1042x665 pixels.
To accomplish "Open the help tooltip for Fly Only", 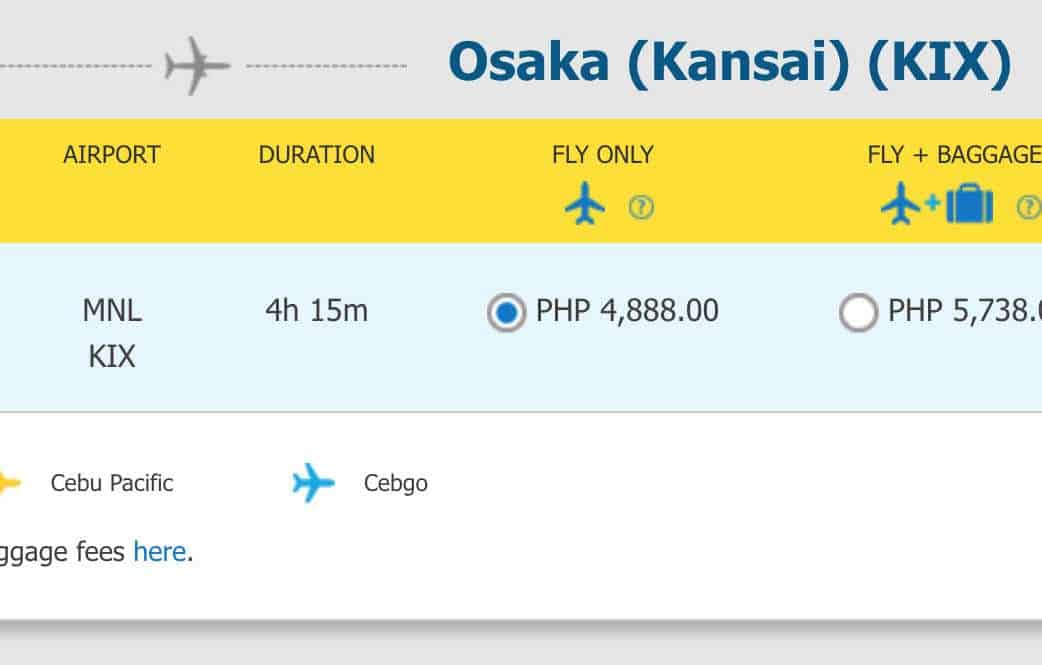I will 641,208.
